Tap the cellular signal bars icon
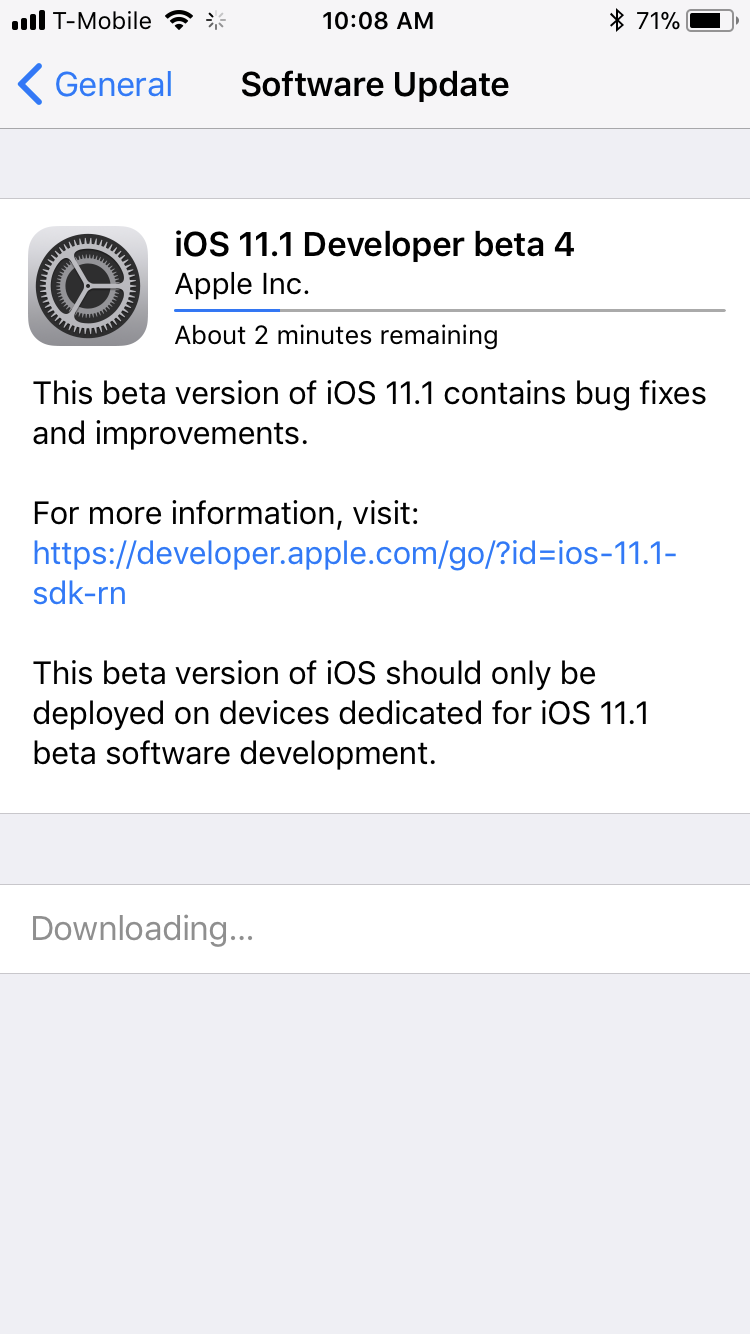 pos(30,21)
